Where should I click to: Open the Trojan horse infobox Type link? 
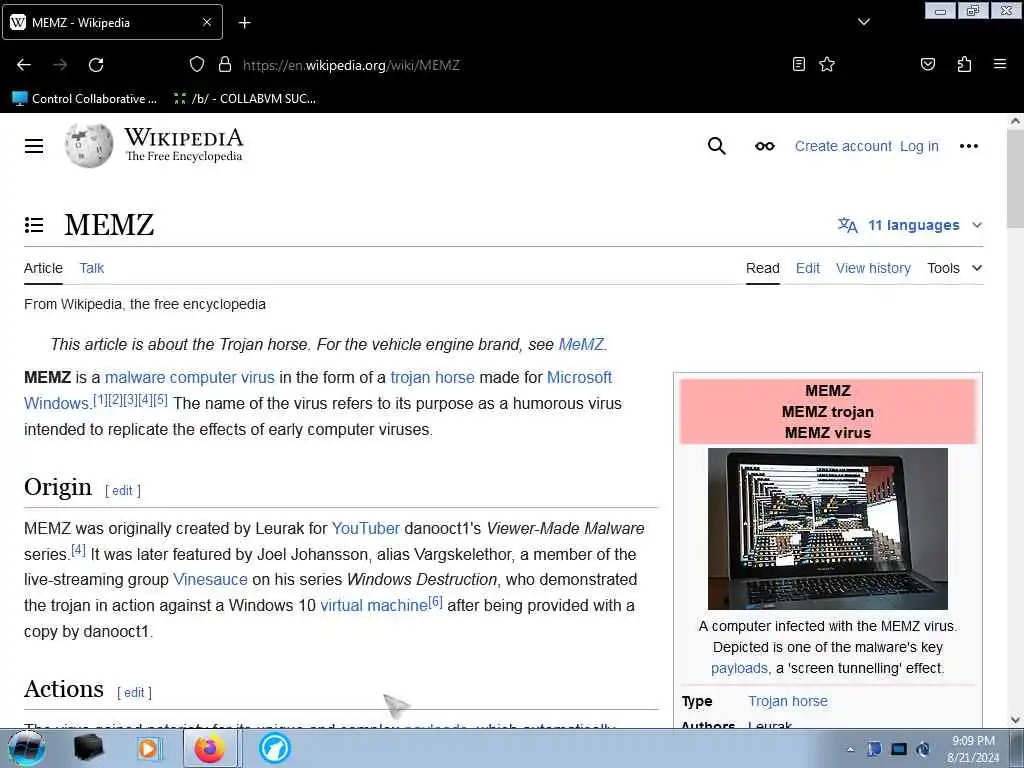pos(788,701)
